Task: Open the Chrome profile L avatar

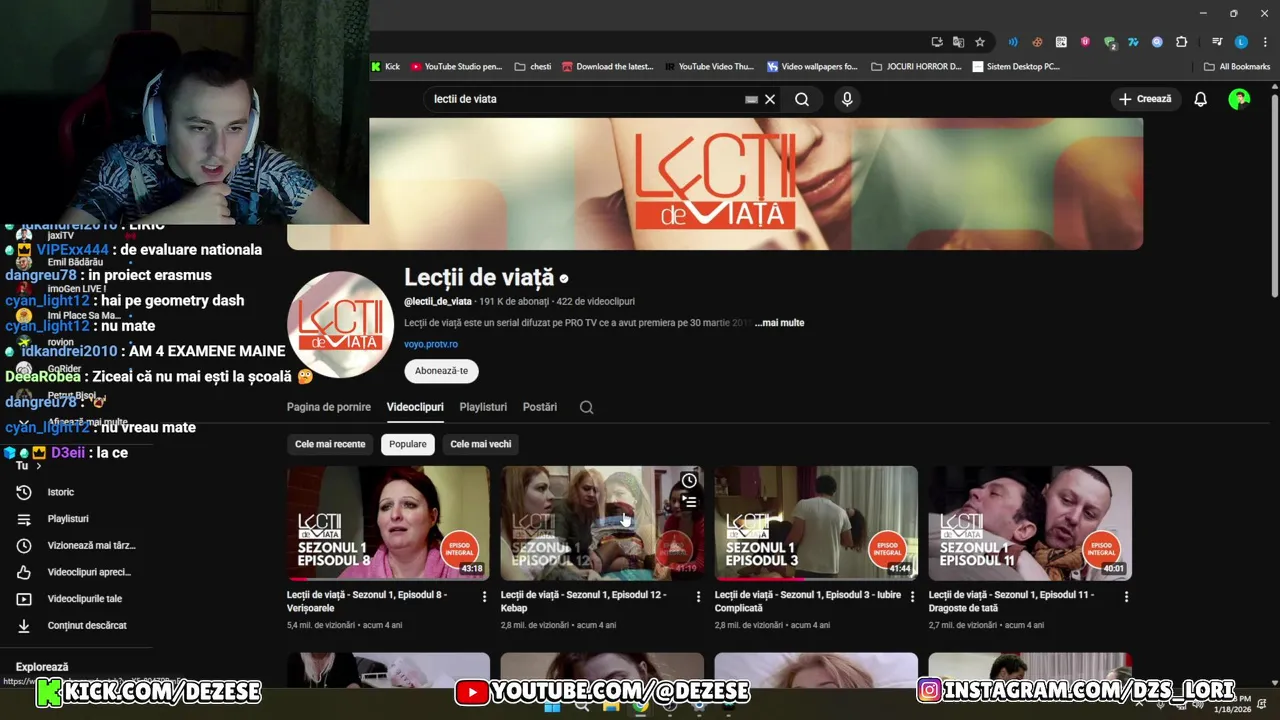Action: click(1241, 42)
